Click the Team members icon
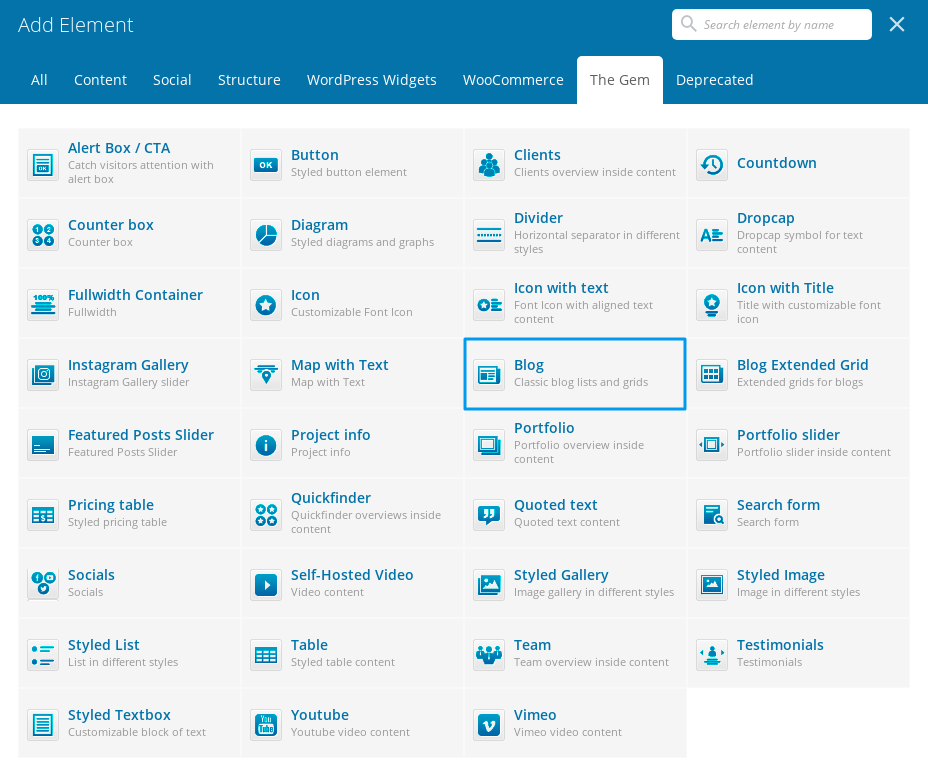This screenshot has height=771, width=928. click(489, 655)
